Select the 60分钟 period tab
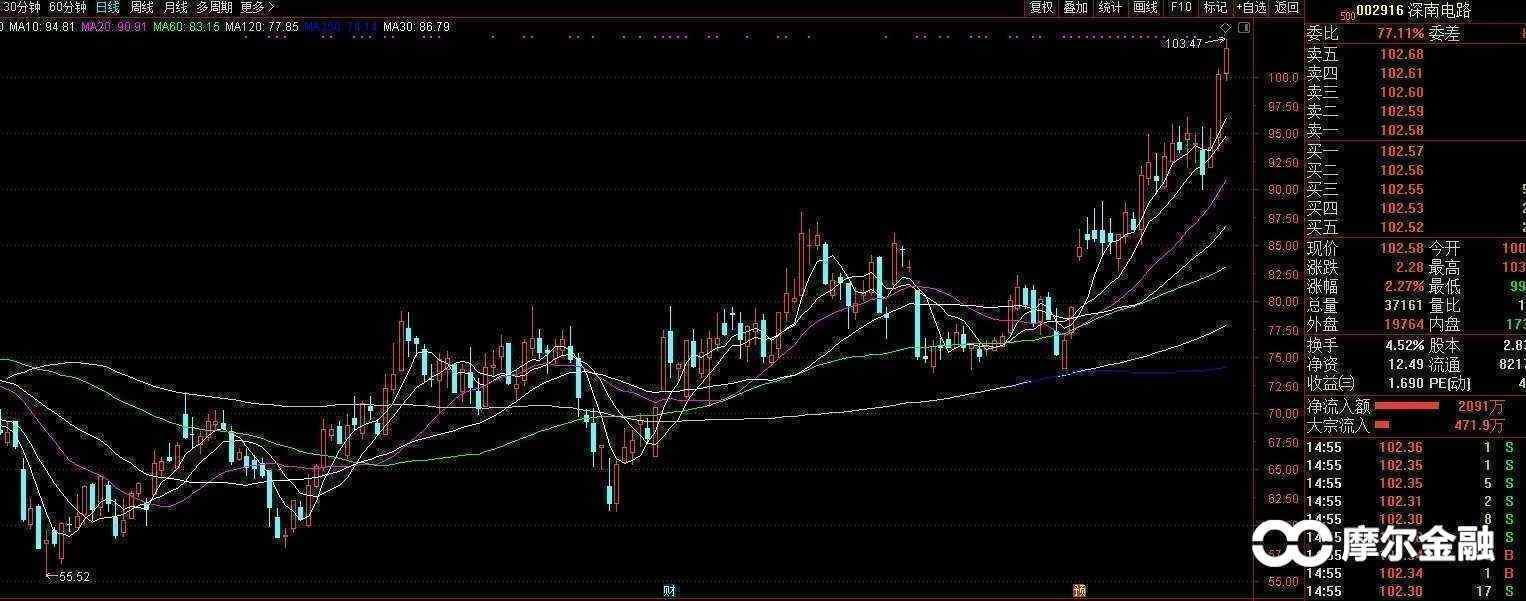The width and height of the screenshot is (1526, 601). coord(68,7)
